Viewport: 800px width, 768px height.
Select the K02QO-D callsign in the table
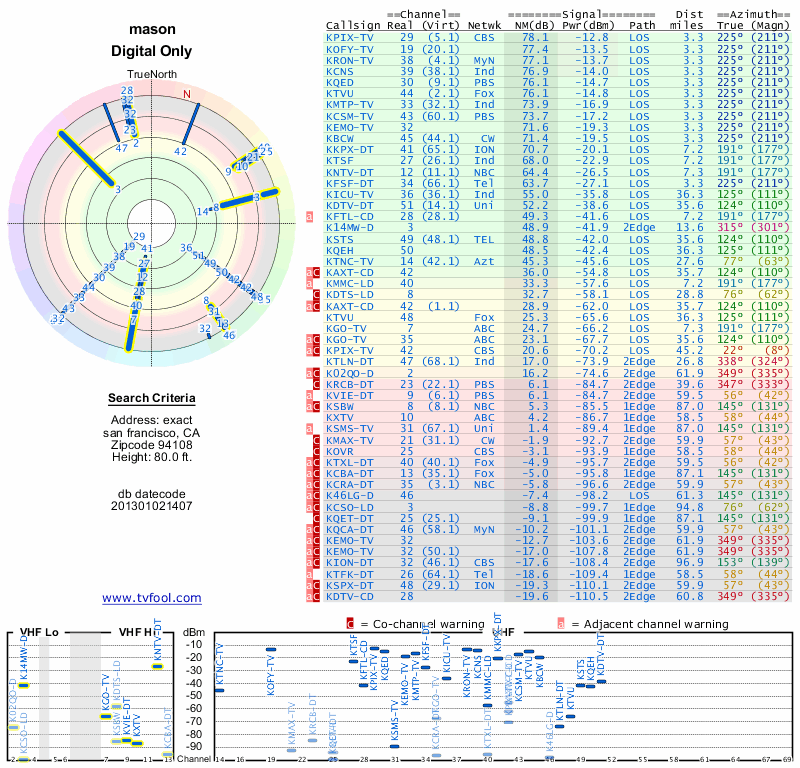click(x=349, y=373)
